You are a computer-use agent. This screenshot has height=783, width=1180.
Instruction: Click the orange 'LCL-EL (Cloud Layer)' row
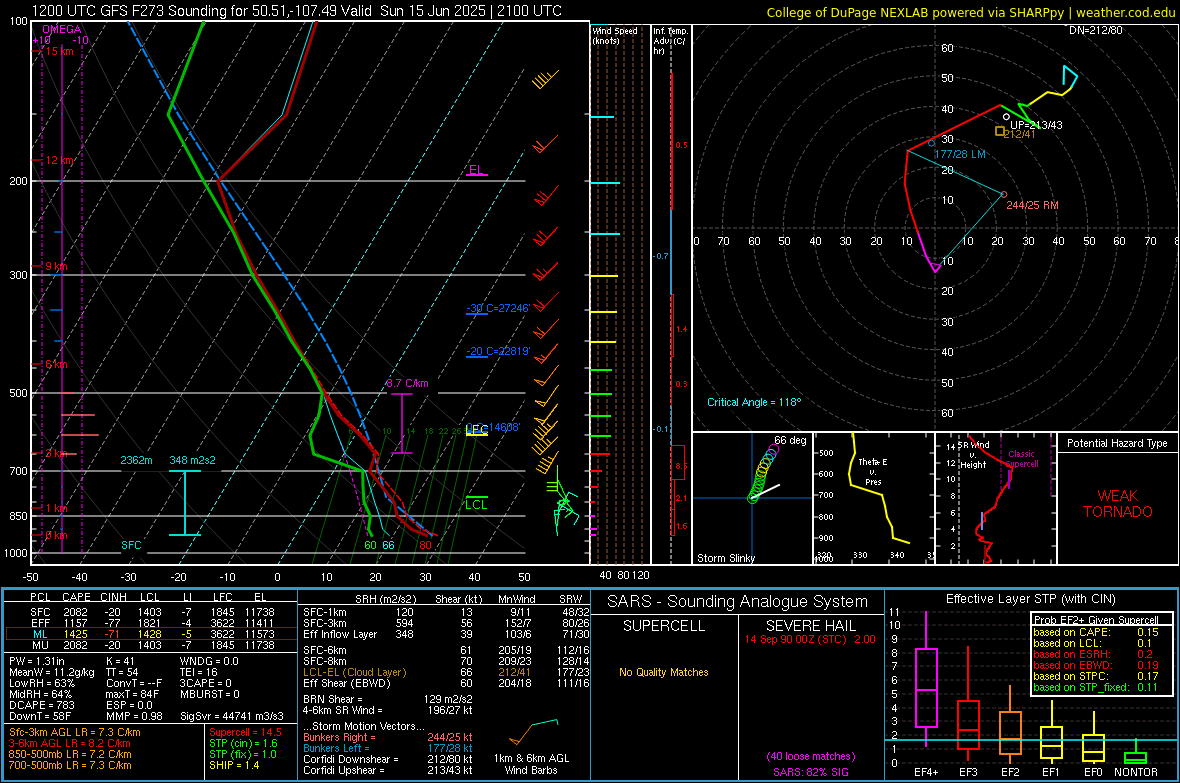click(446, 672)
